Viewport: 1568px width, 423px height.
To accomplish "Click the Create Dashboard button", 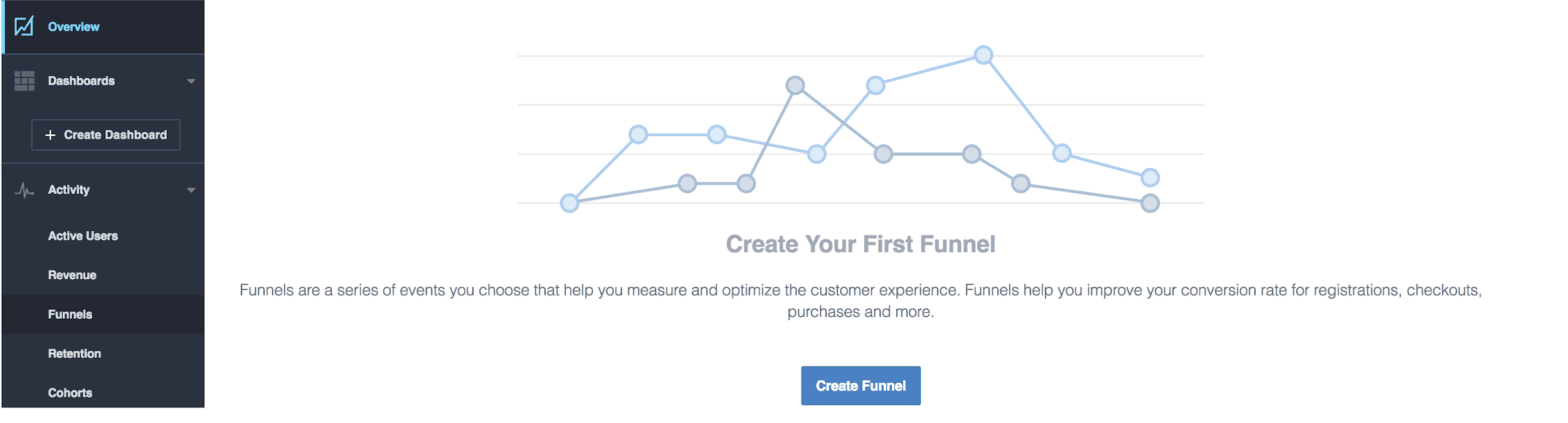I will click(x=106, y=135).
